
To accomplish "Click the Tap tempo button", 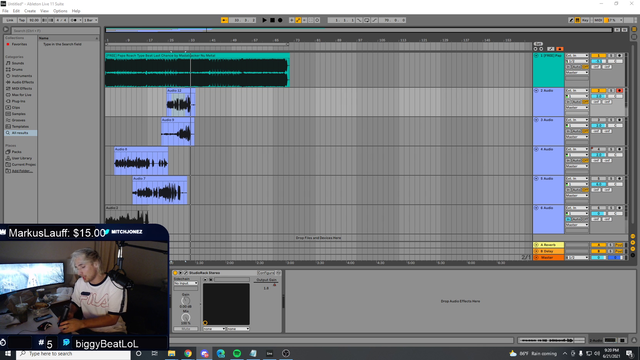I will click(22, 20).
